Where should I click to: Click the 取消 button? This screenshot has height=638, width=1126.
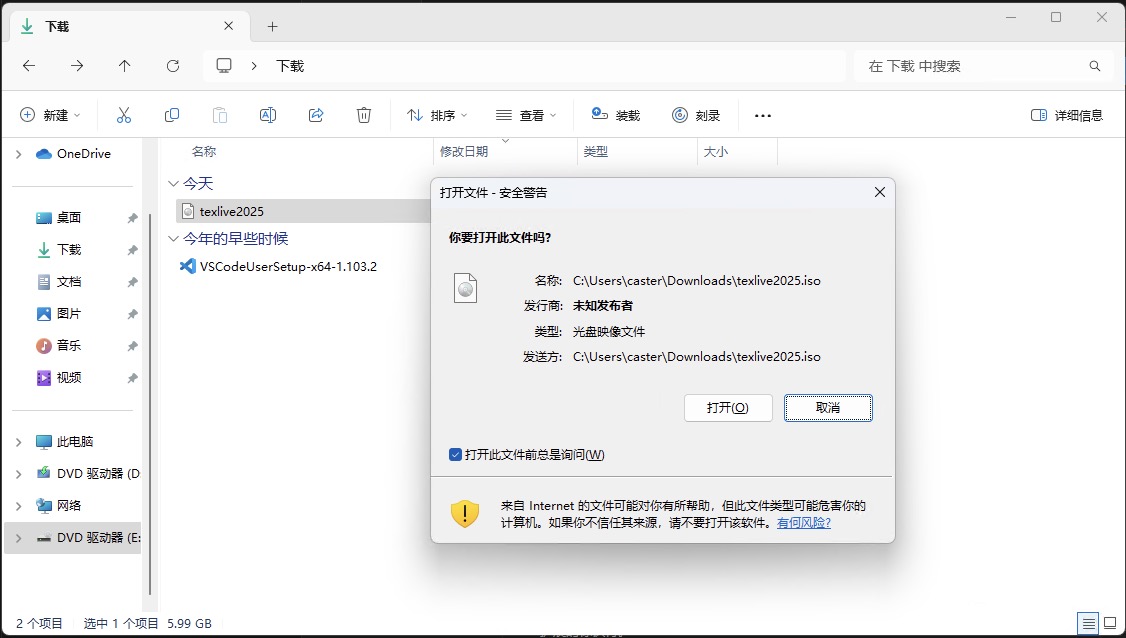coord(828,408)
